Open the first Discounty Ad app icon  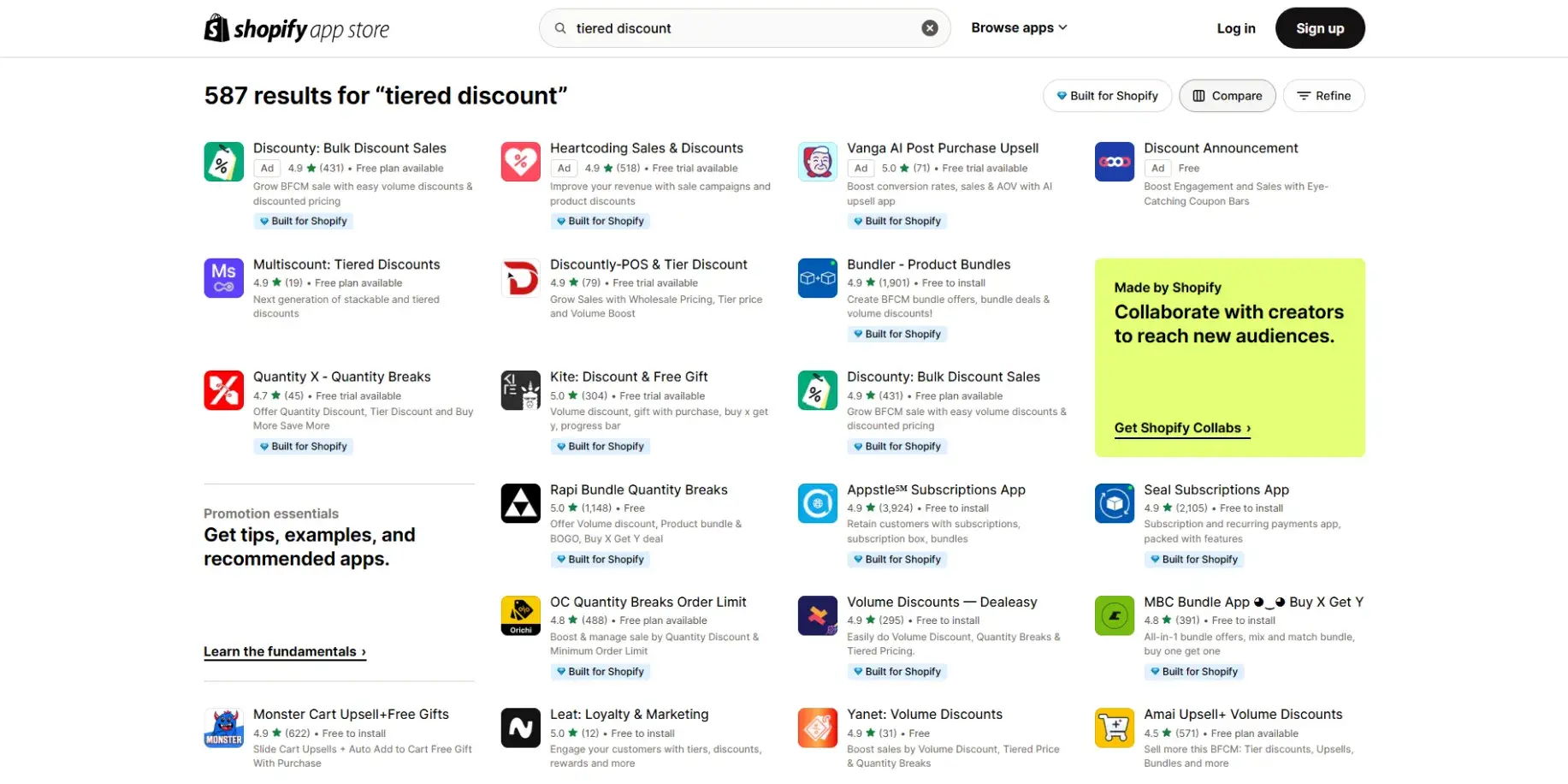[223, 162]
